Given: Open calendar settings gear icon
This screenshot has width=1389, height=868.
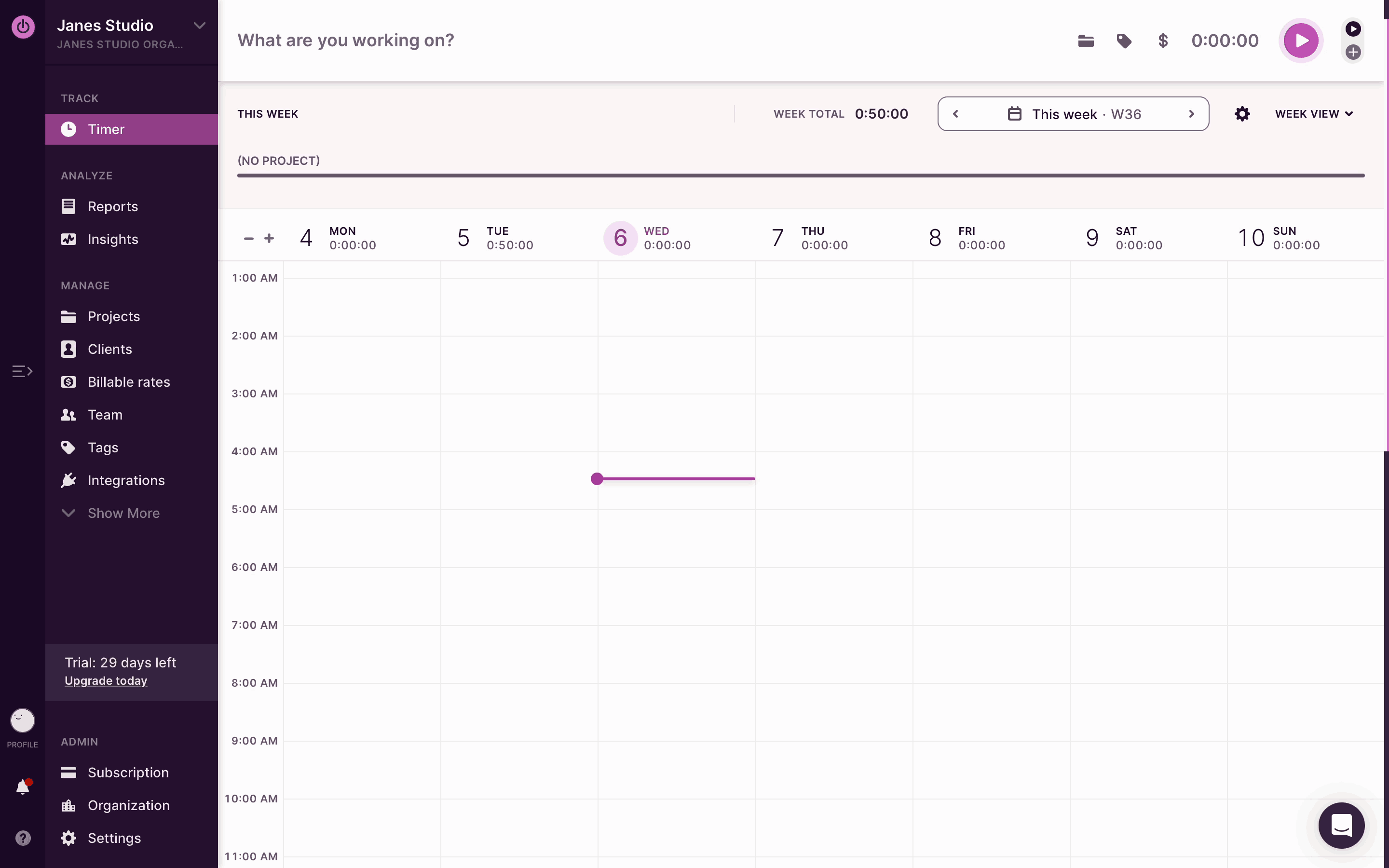Looking at the screenshot, I should (x=1242, y=114).
